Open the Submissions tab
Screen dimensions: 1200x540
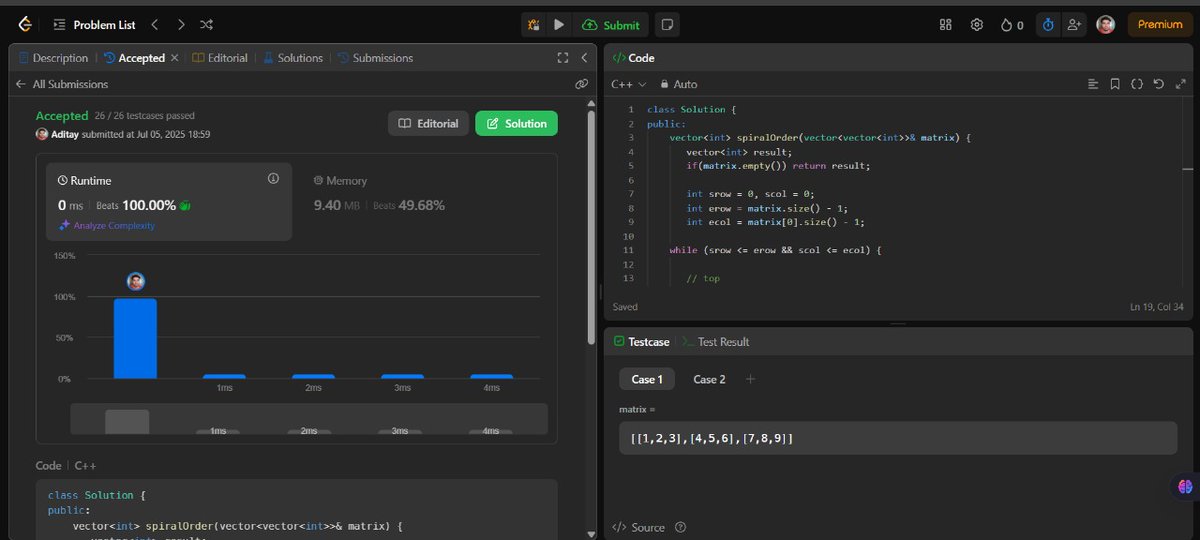[x=375, y=58]
